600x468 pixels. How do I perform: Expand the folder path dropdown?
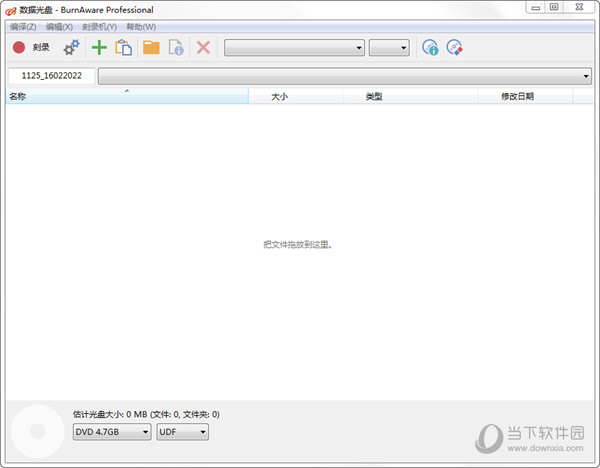tap(345, 76)
